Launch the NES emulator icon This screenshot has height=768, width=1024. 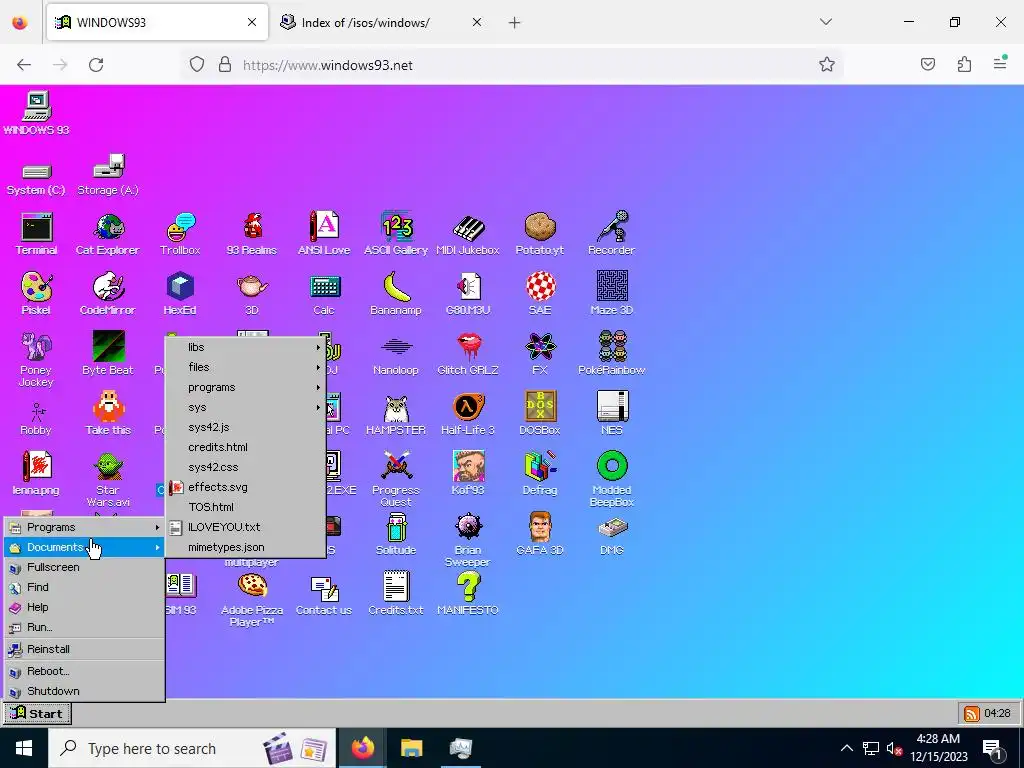612,413
